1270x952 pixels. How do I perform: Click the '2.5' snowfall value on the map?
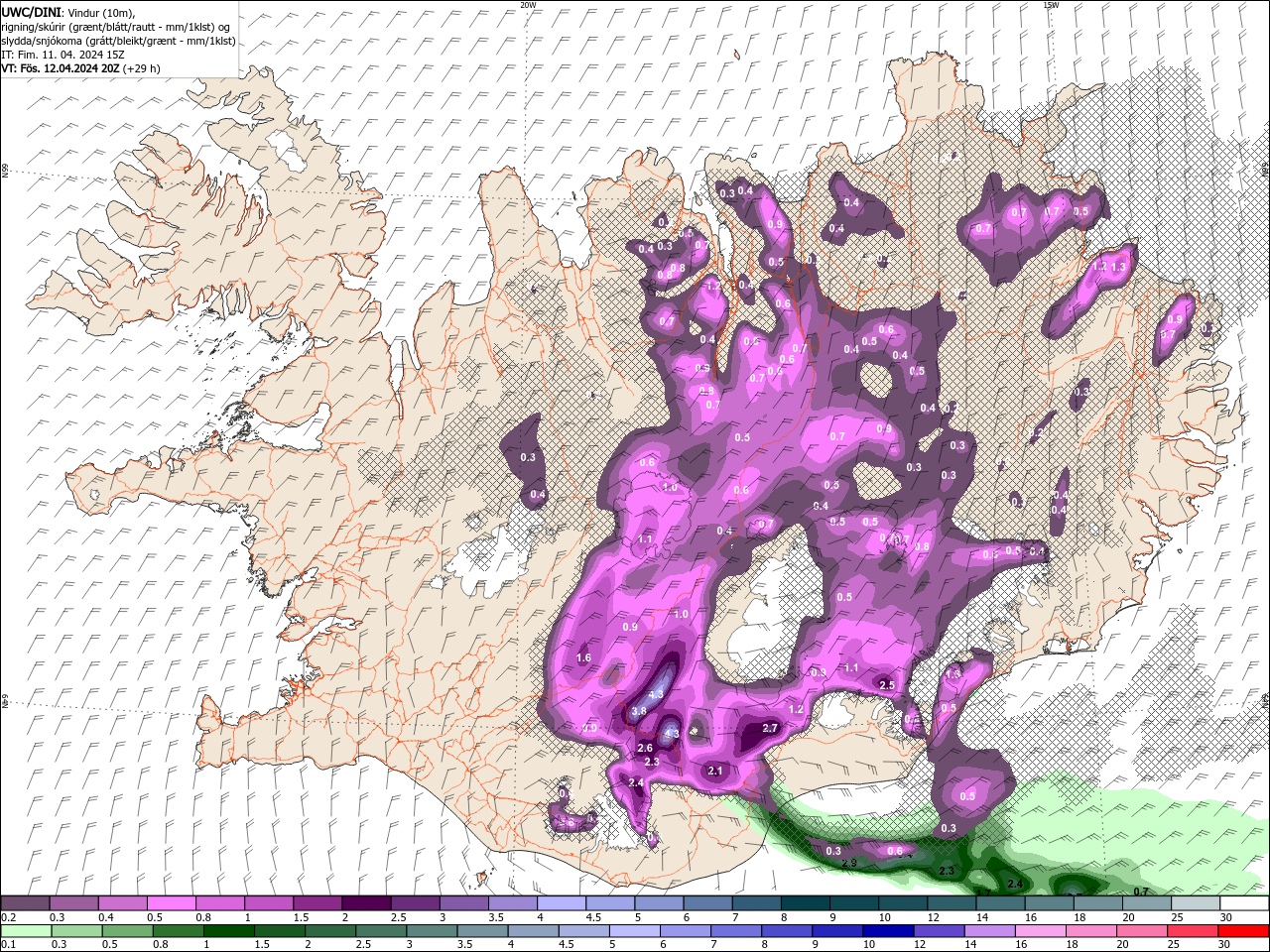[x=887, y=685]
